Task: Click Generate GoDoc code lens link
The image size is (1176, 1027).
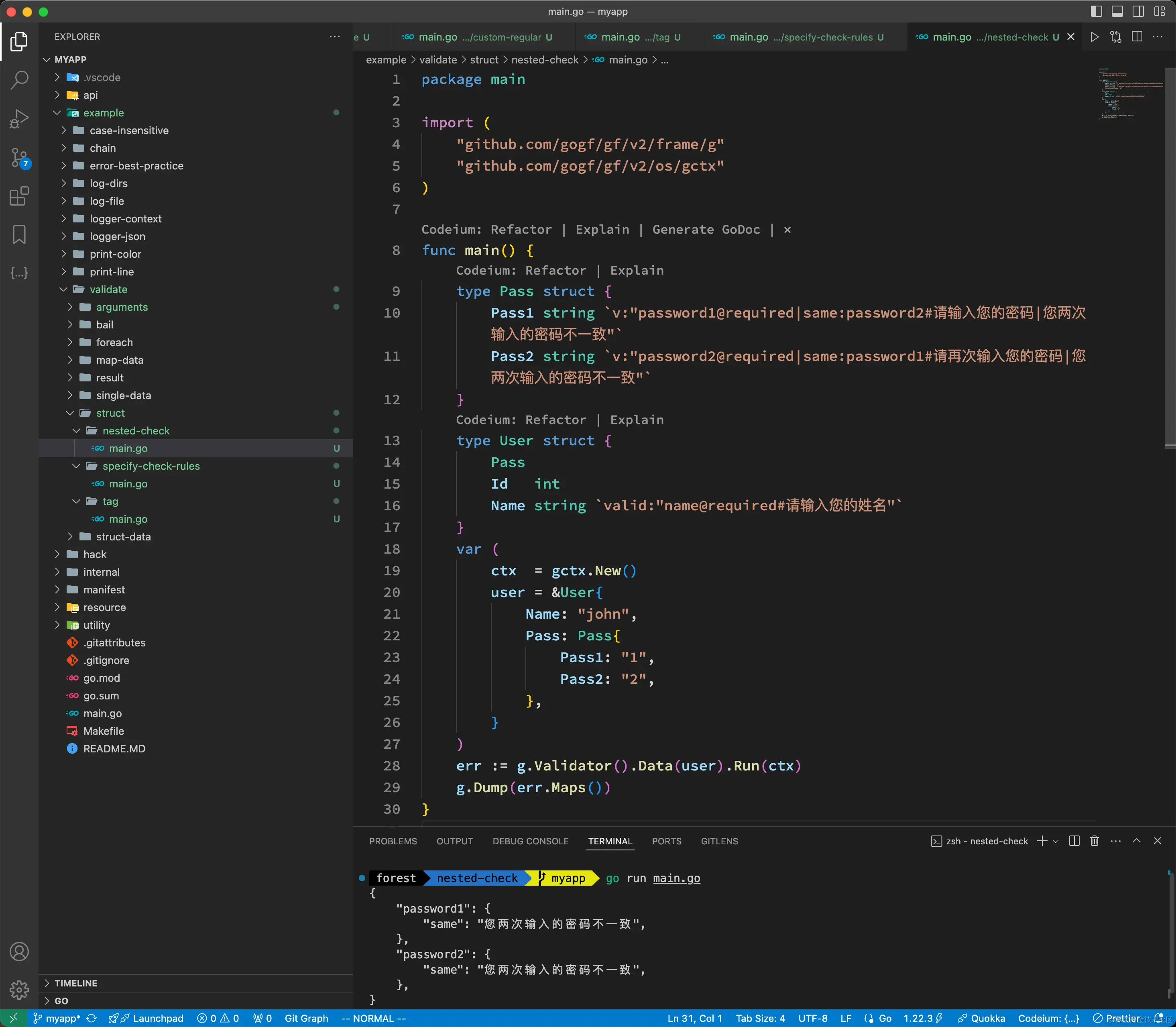Action: (706, 229)
